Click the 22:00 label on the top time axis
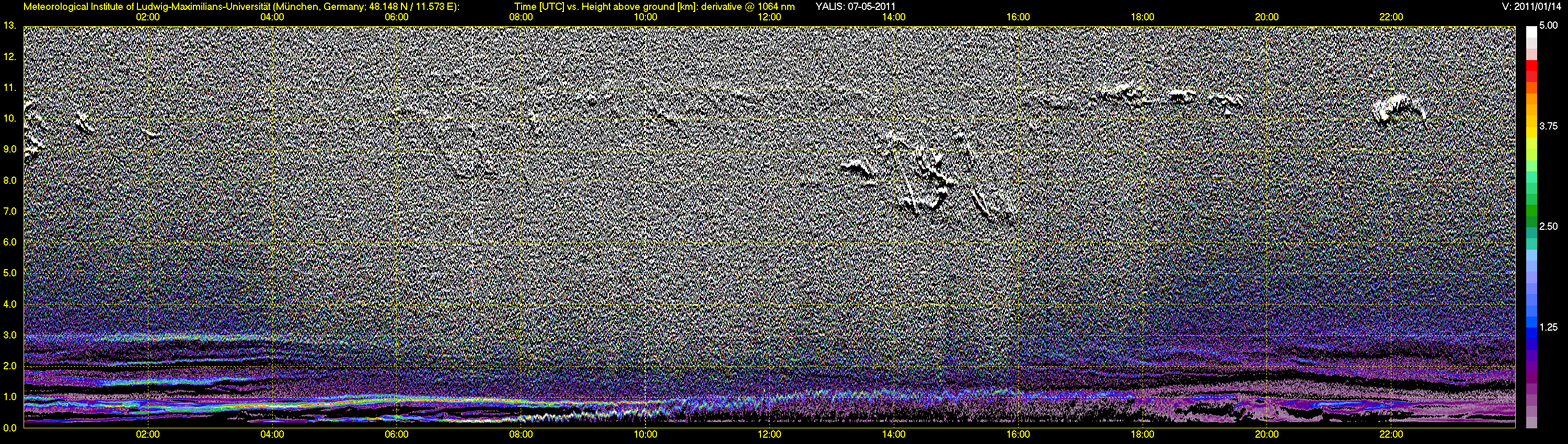Image resolution: width=1568 pixels, height=444 pixels. click(x=1391, y=17)
